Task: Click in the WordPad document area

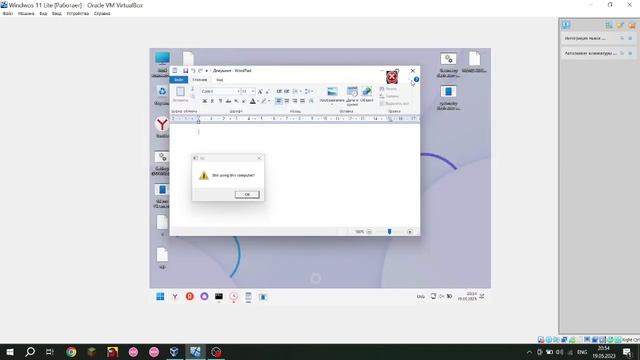Action: pyautogui.click(x=294, y=176)
